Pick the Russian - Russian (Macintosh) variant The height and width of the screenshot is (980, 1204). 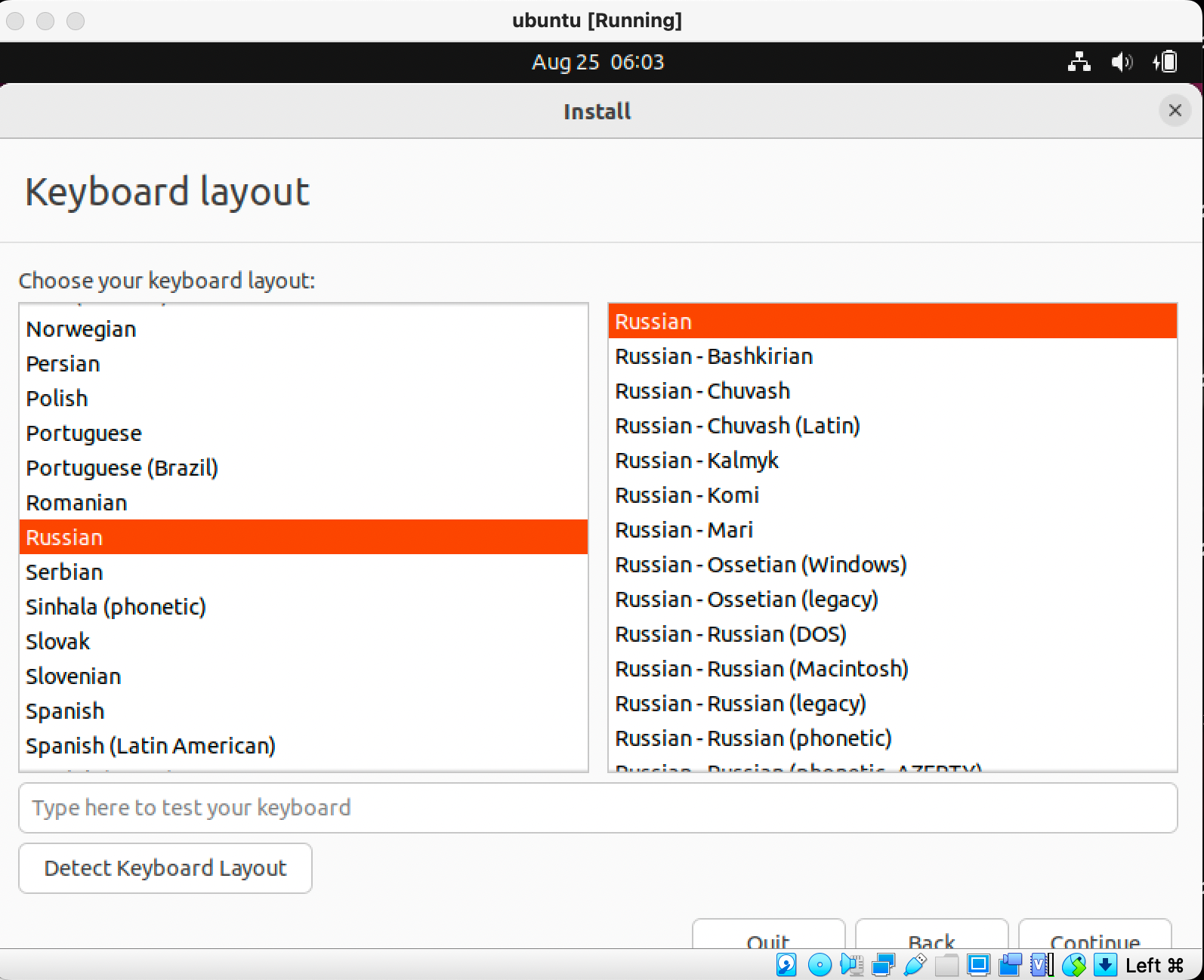pos(761,669)
